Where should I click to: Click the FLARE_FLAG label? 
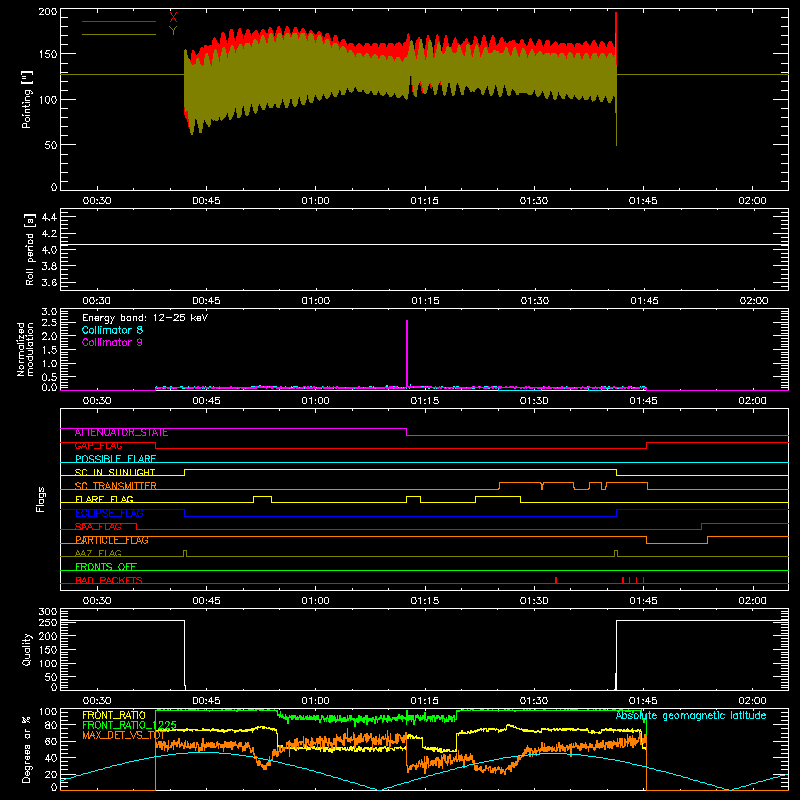click(104, 499)
